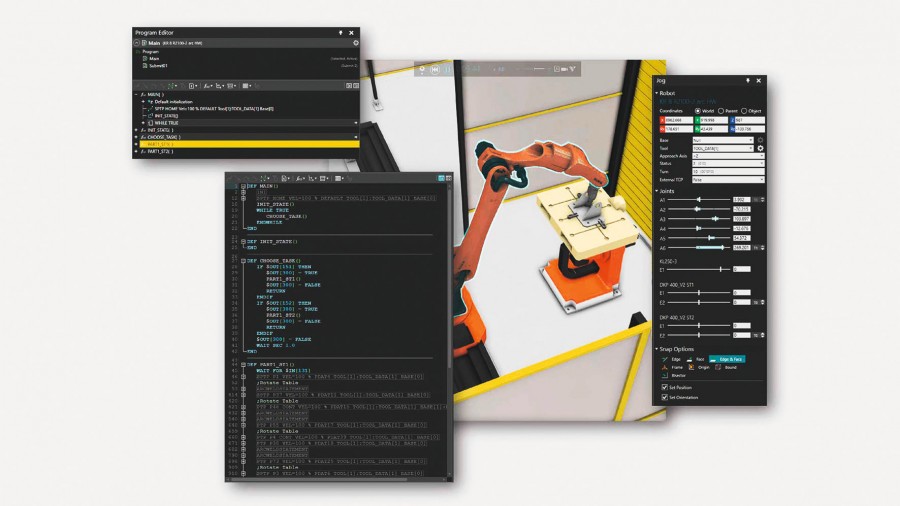900x506 pixels.
Task: Select the yellow highlighted PART1_ST1 row
Action: pyautogui.click(x=249, y=145)
